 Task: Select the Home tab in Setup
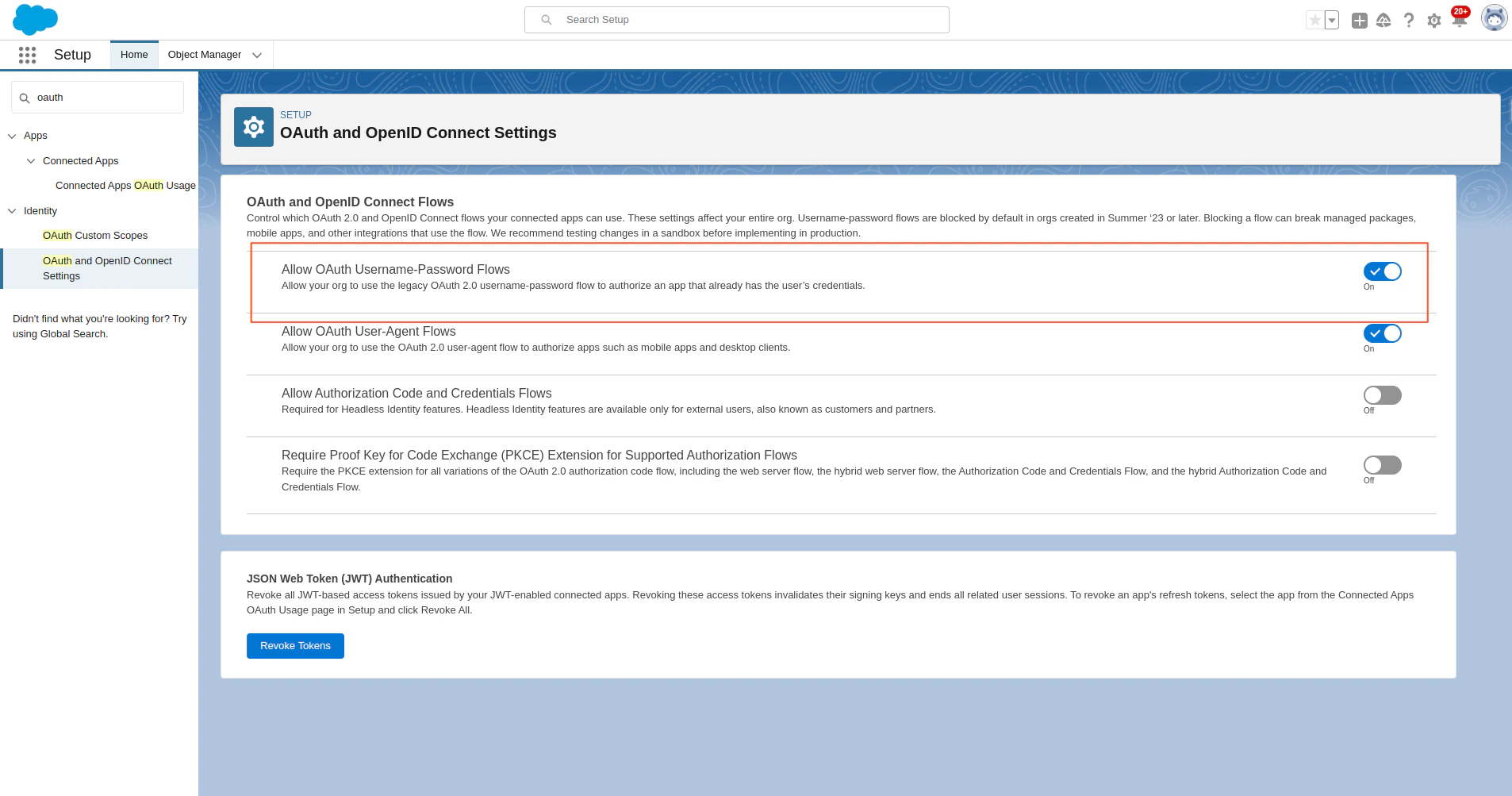coord(133,54)
